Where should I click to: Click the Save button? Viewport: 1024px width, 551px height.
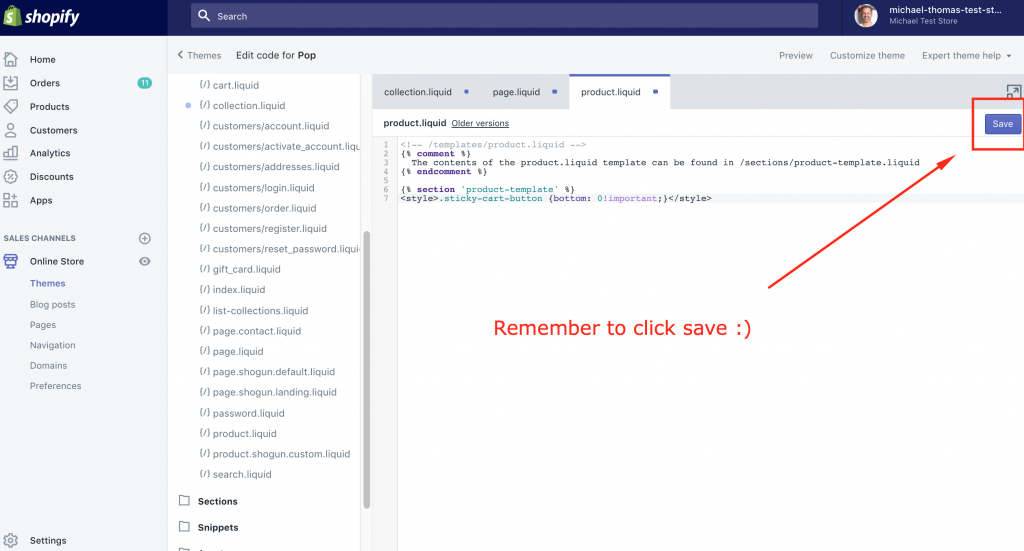click(1002, 124)
